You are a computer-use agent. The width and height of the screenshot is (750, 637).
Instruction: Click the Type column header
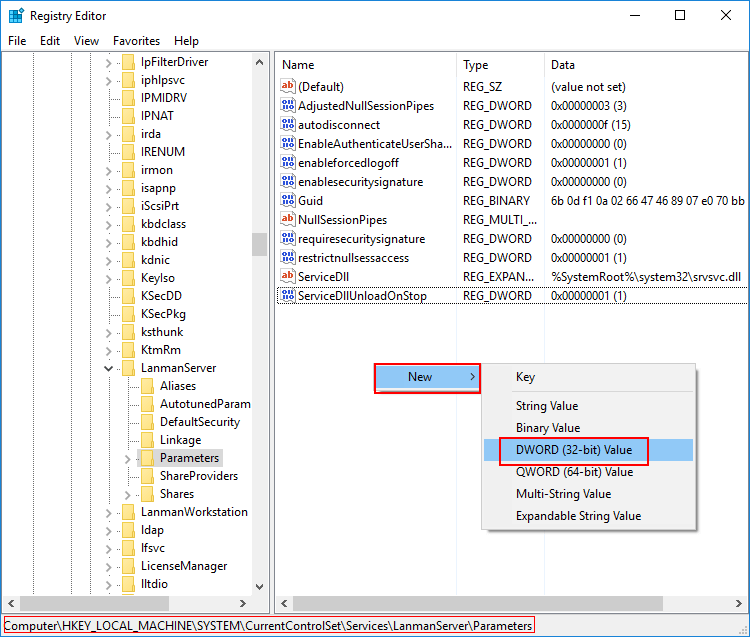[x=500, y=65]
